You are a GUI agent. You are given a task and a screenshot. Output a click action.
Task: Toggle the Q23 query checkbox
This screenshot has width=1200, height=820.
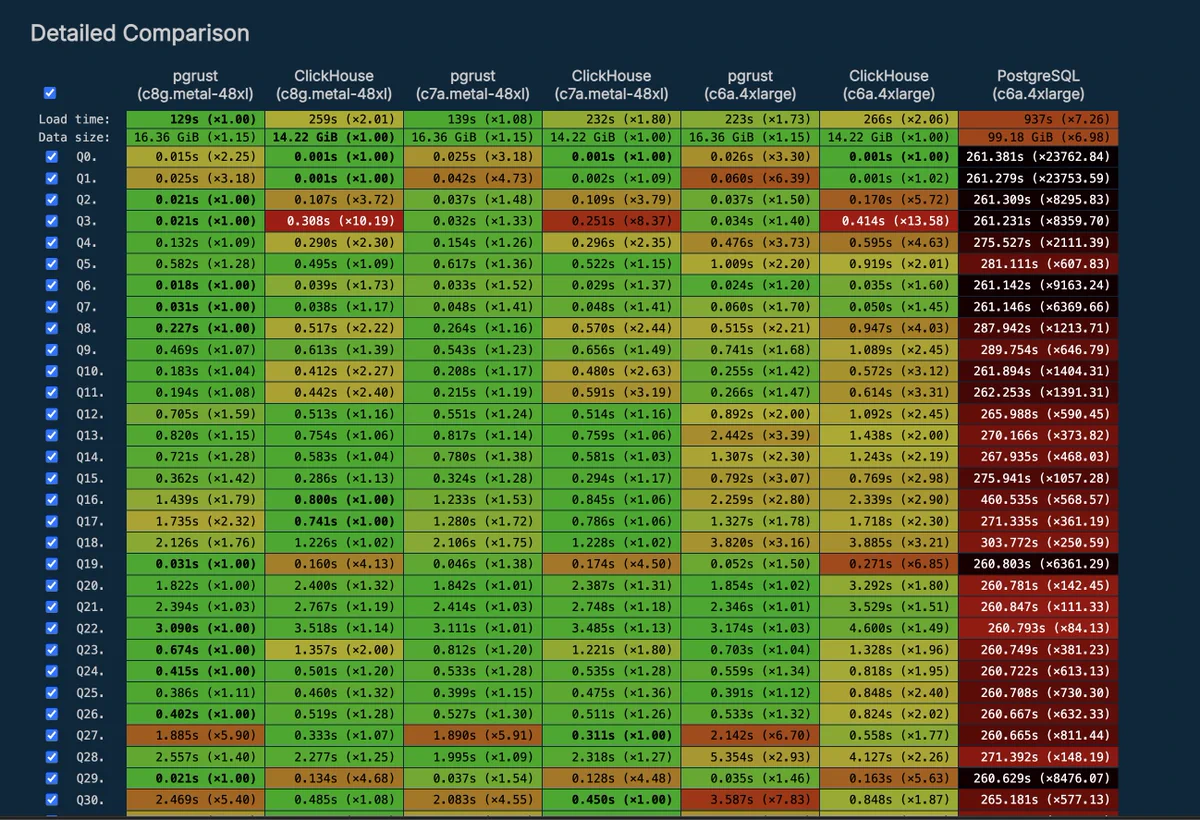(51, 649)
